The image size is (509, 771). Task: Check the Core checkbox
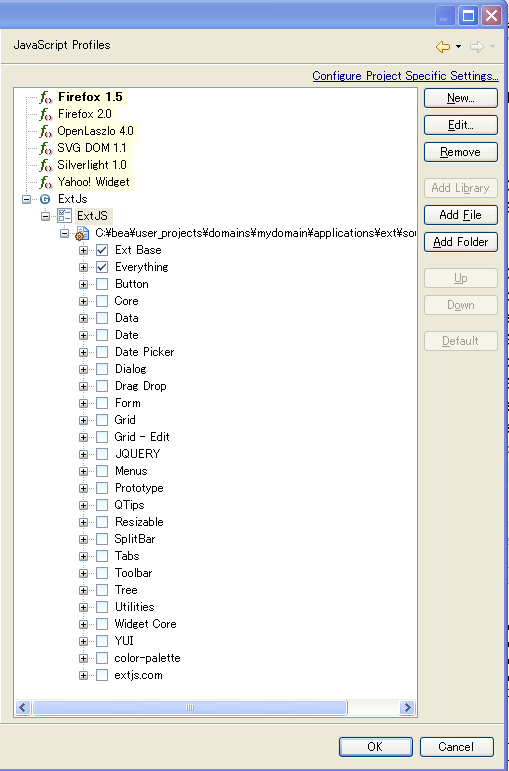pyautogui.click(x=102, y=301)
